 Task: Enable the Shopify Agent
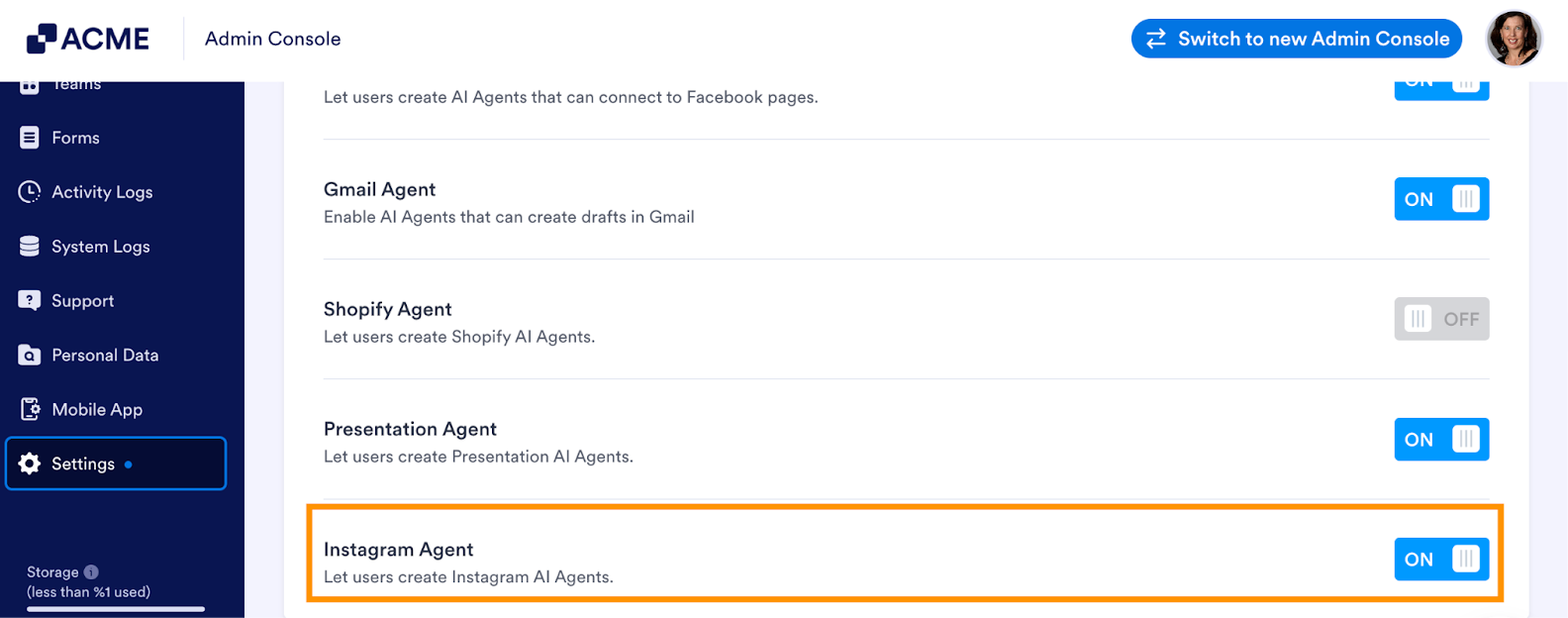[1441, 318]
